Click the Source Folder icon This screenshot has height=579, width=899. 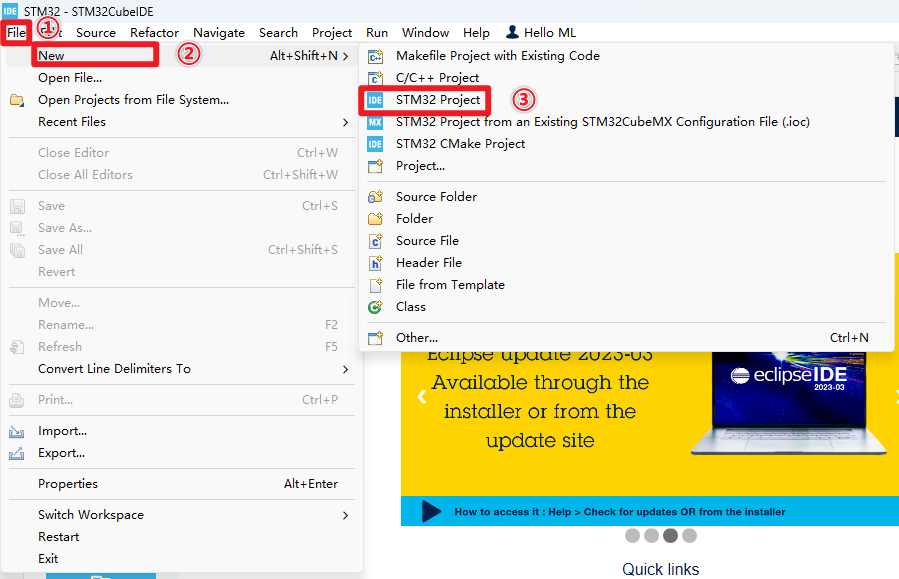click(375, 197)
